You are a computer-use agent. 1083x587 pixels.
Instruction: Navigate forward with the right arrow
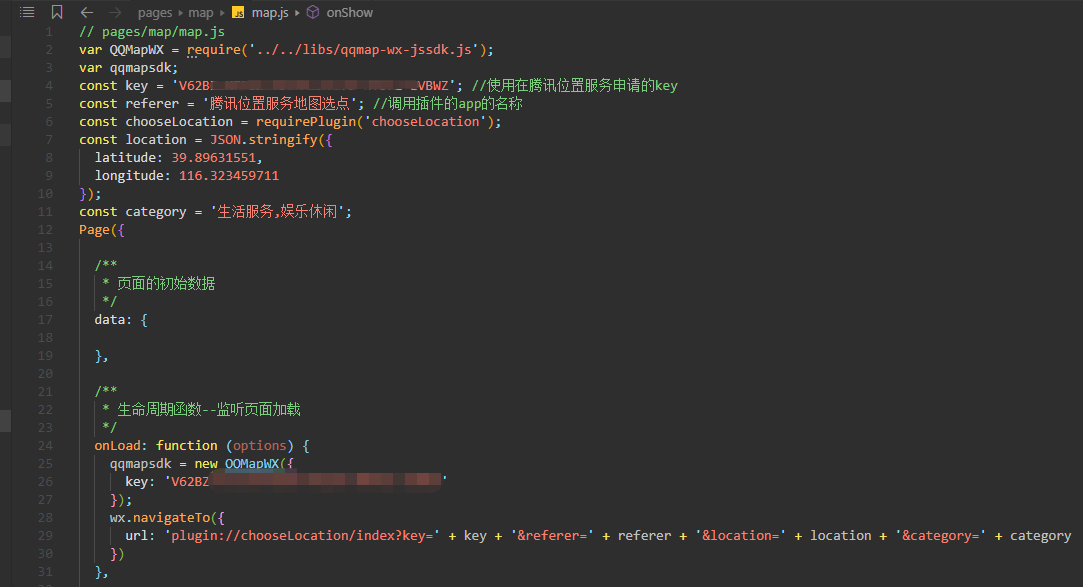[x=116, y=12]
